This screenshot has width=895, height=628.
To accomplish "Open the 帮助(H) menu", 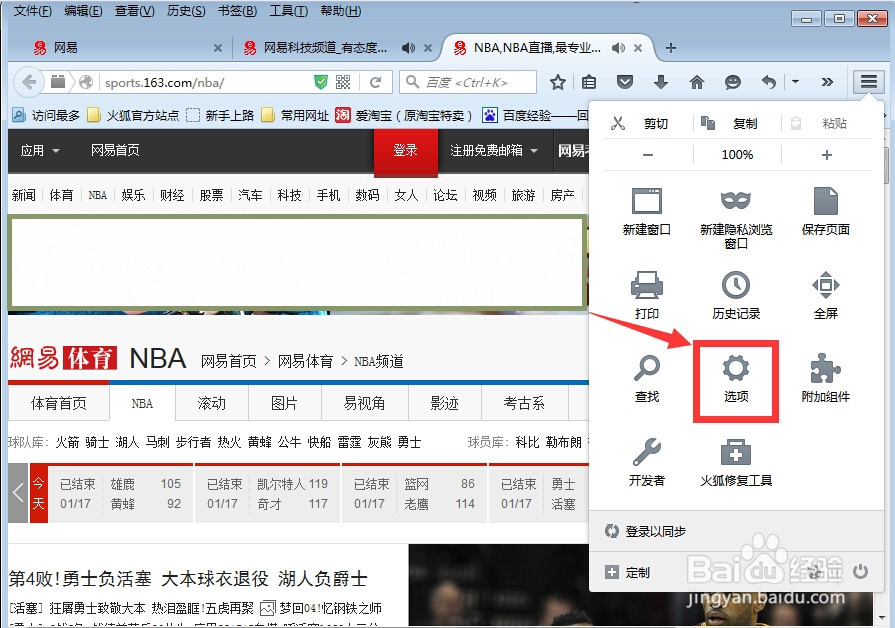I will click(x=340, y=11).
